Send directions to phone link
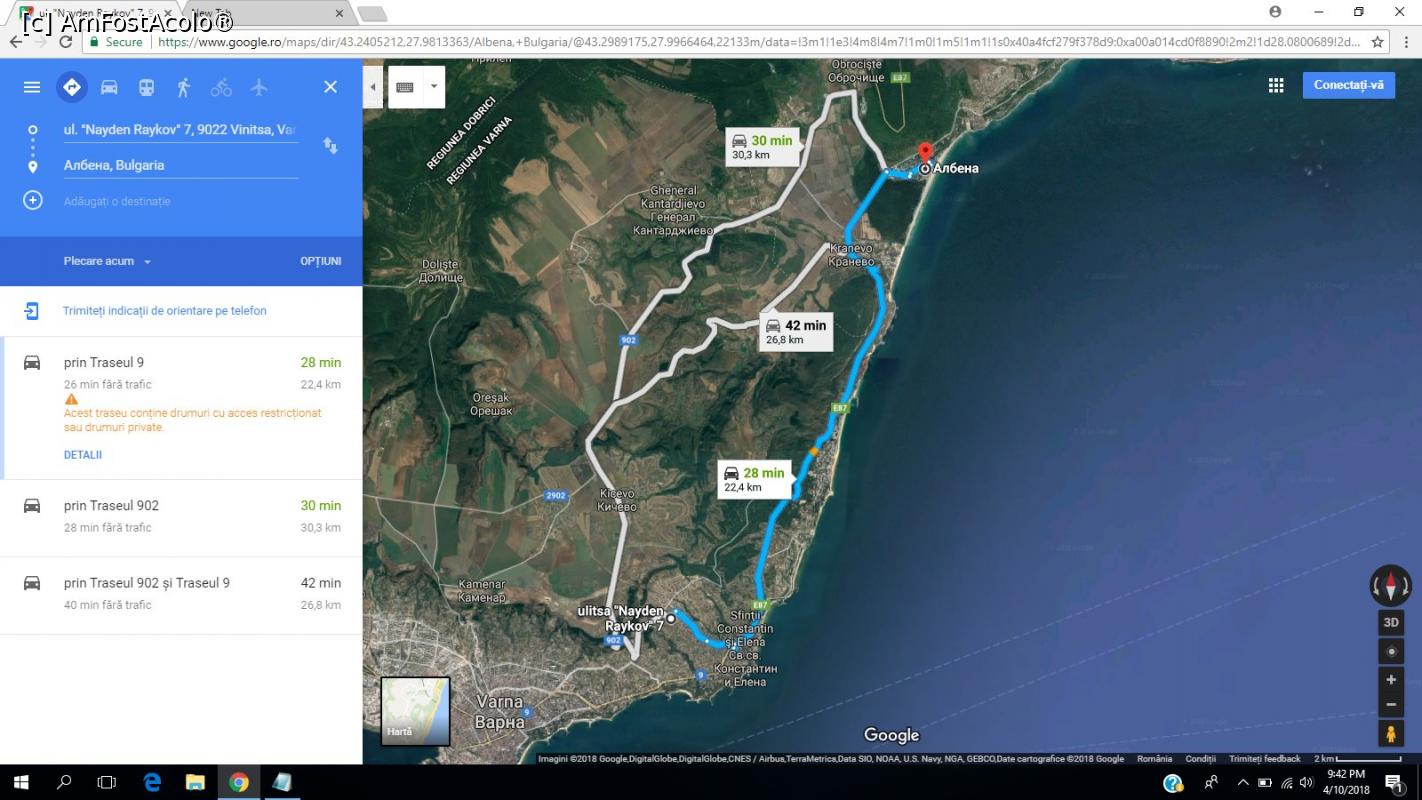The width and height of the screenshot is (1422, 800). tap(165, 311)
